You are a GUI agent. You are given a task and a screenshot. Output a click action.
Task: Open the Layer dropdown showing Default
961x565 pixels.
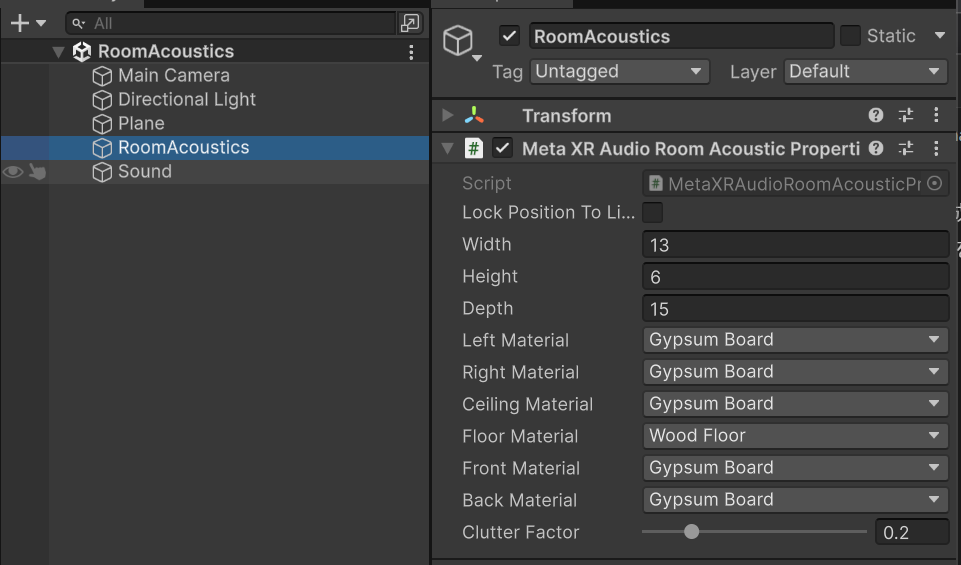click(x=866, y=72)
